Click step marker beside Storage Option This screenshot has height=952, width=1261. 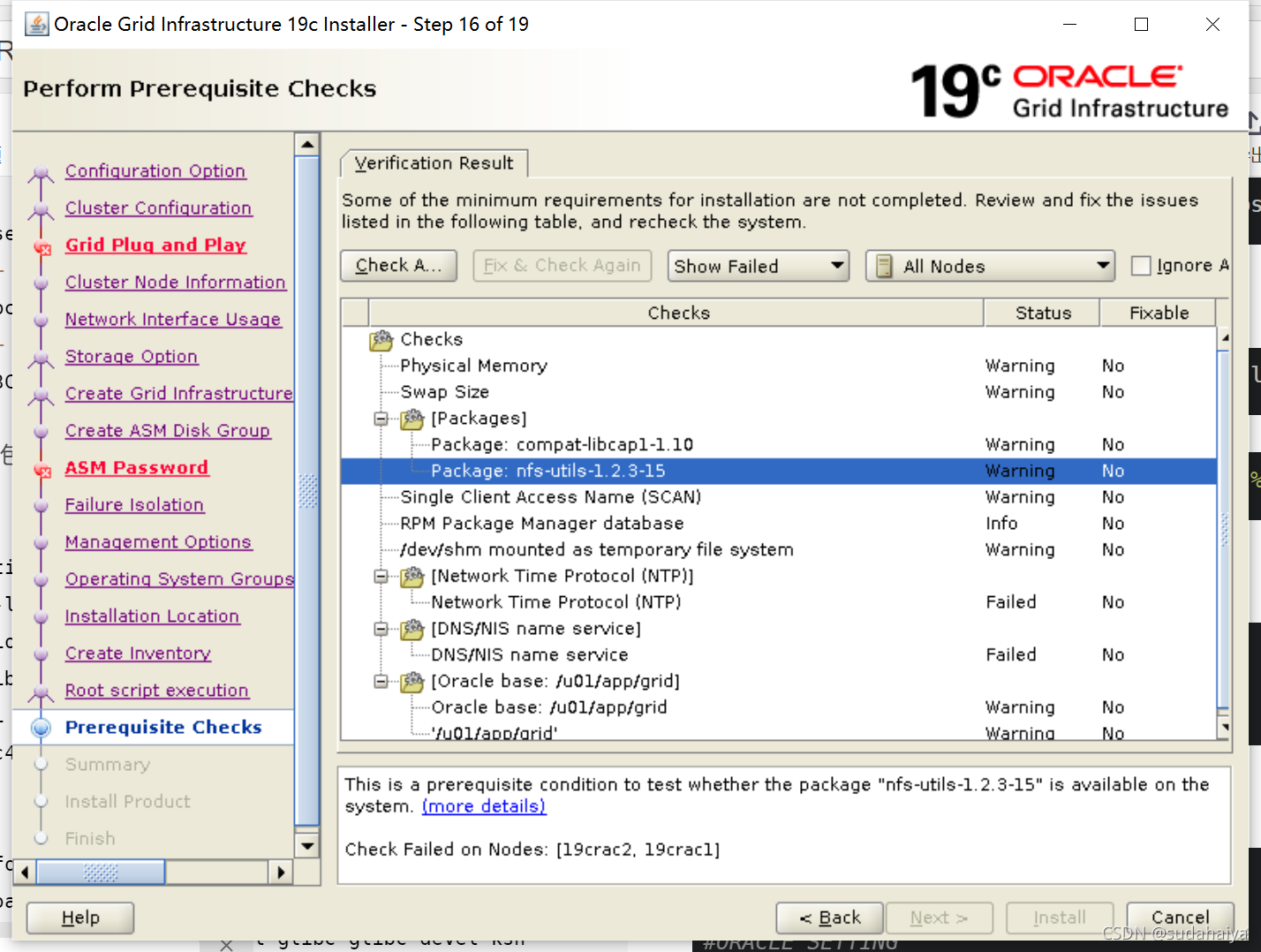point(41,359)
